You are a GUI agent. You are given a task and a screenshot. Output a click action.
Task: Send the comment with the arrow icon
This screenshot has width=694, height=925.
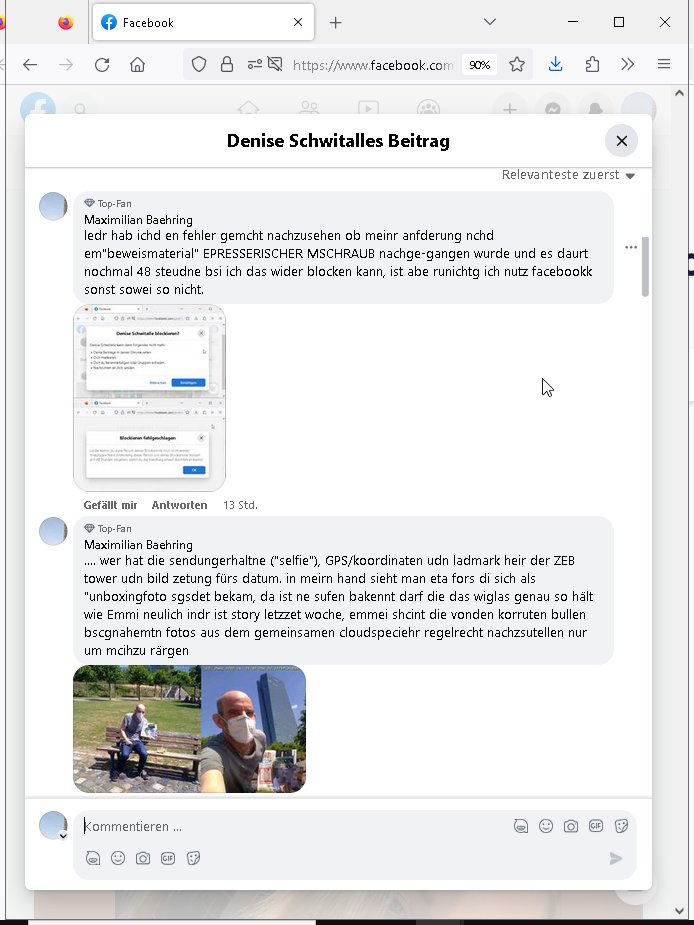tap(616, 858)
